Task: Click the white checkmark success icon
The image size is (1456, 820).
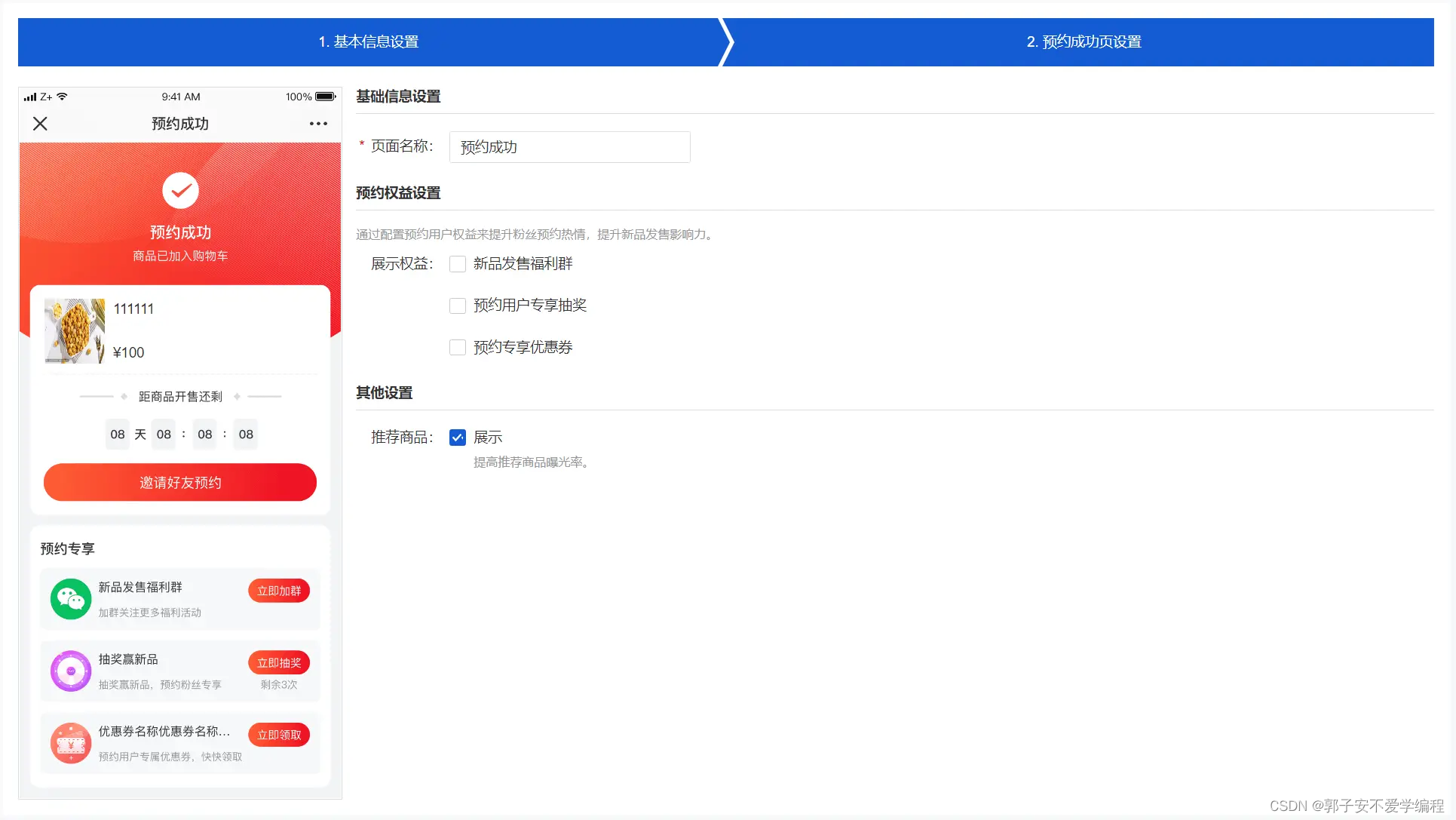Action: click(x=180, y=191)
